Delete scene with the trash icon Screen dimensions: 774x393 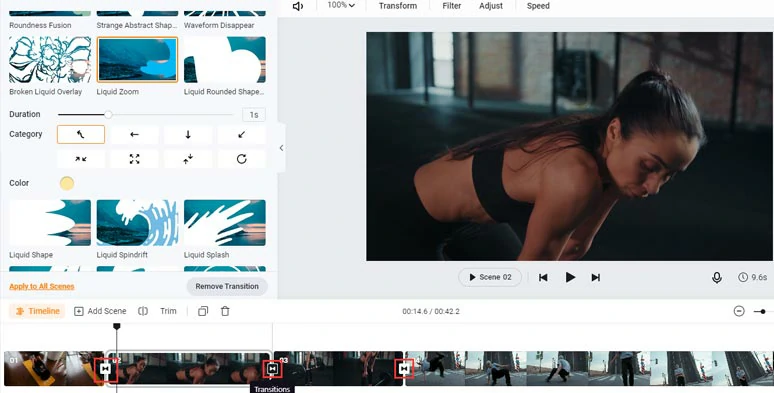coord(225,311)
